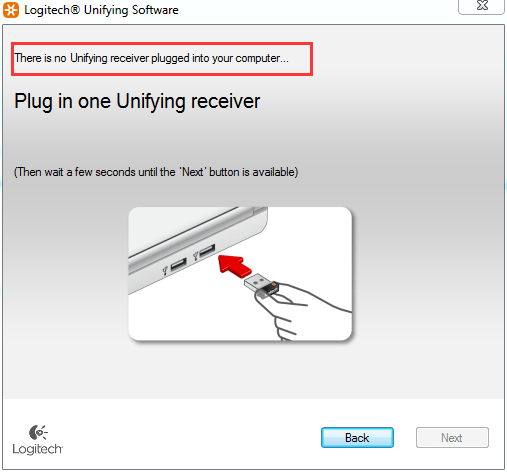Go to previous step with Back button
The image size is (507, 472).
pyautogui.click(x=357, y=437)
